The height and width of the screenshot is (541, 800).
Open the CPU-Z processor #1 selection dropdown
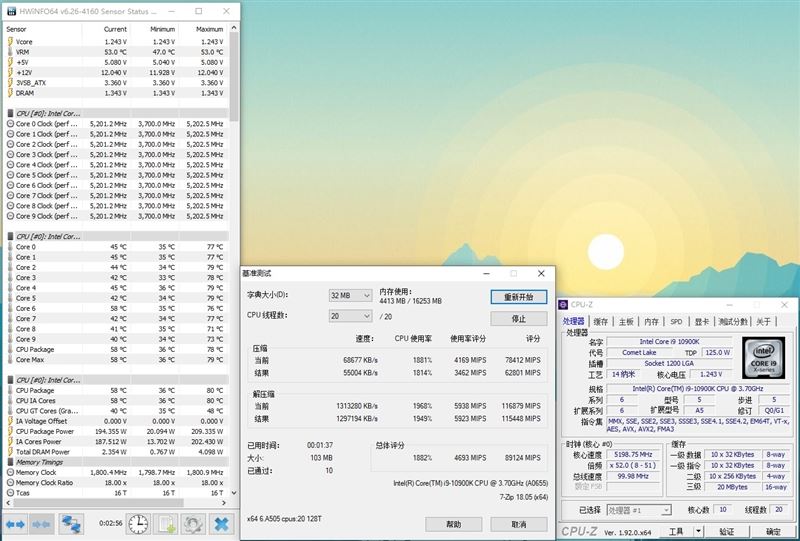[638, 510]
